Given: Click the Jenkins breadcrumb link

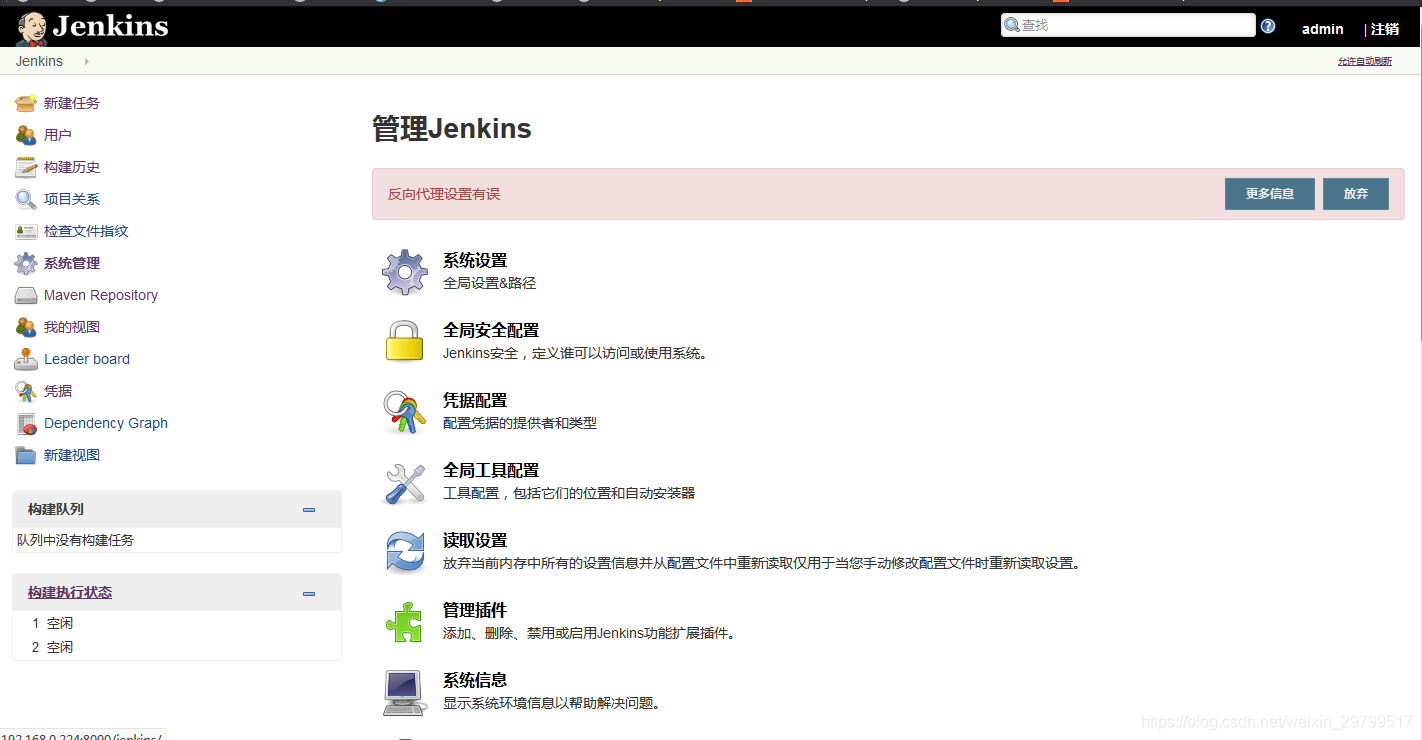Looking at the screenshot, I should tap(39, 61).
